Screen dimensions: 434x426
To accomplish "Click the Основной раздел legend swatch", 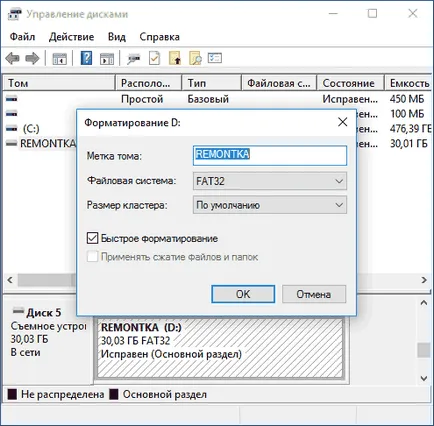I will point(114,394).
